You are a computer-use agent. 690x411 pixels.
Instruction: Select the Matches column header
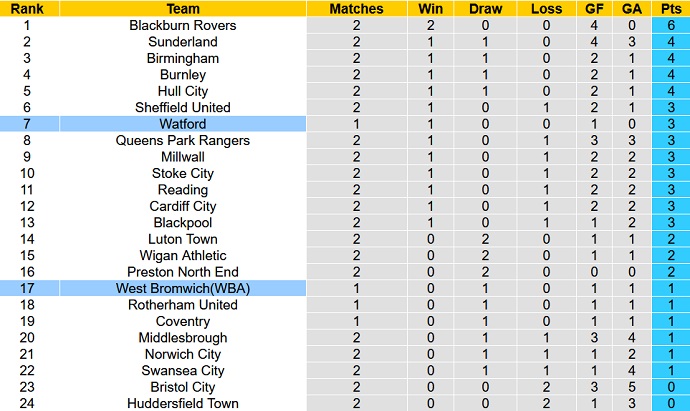[356, 8]
